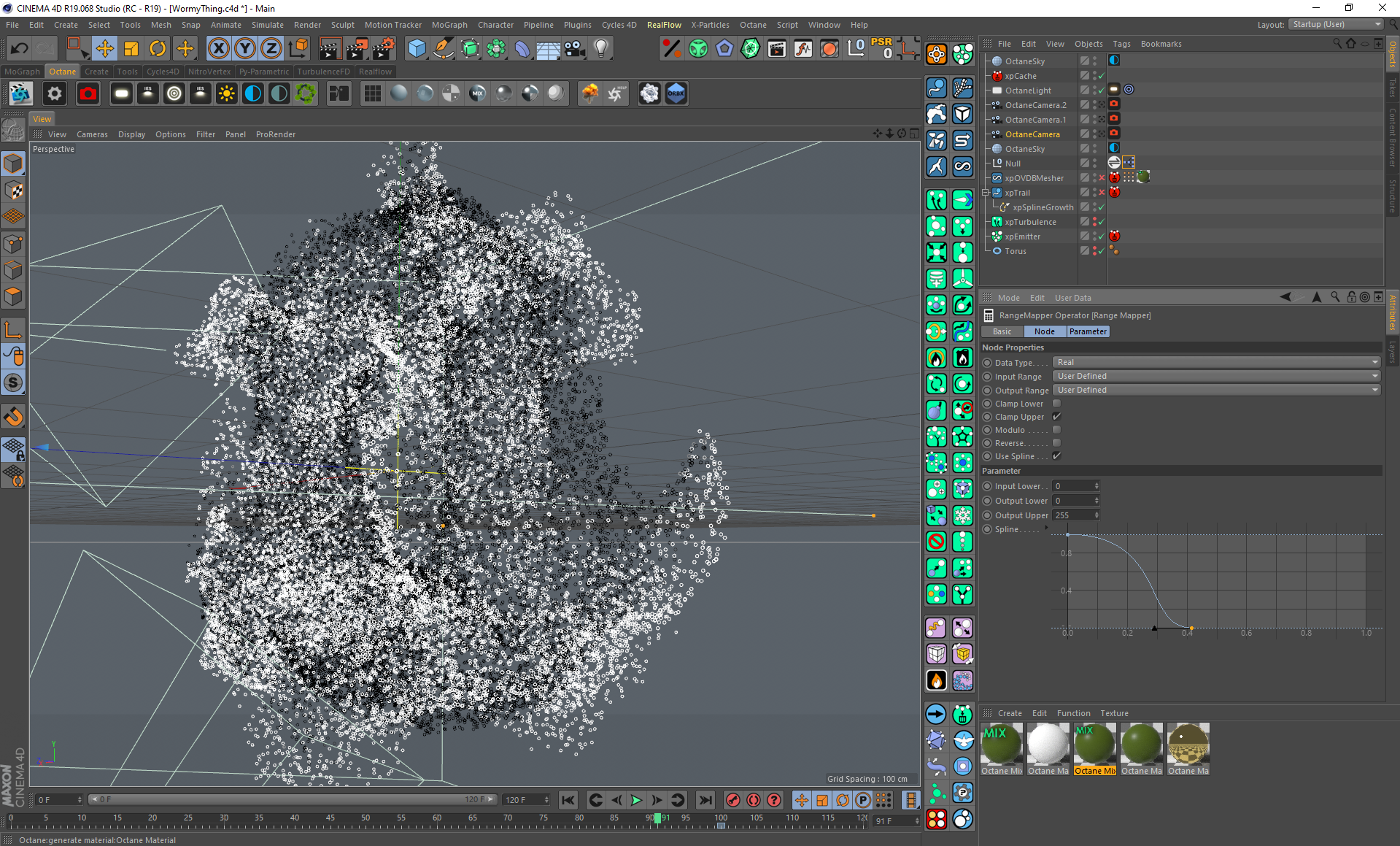Expand the Spline parameter arrow
The image size is (1400, 846).
click(1046, 528)
